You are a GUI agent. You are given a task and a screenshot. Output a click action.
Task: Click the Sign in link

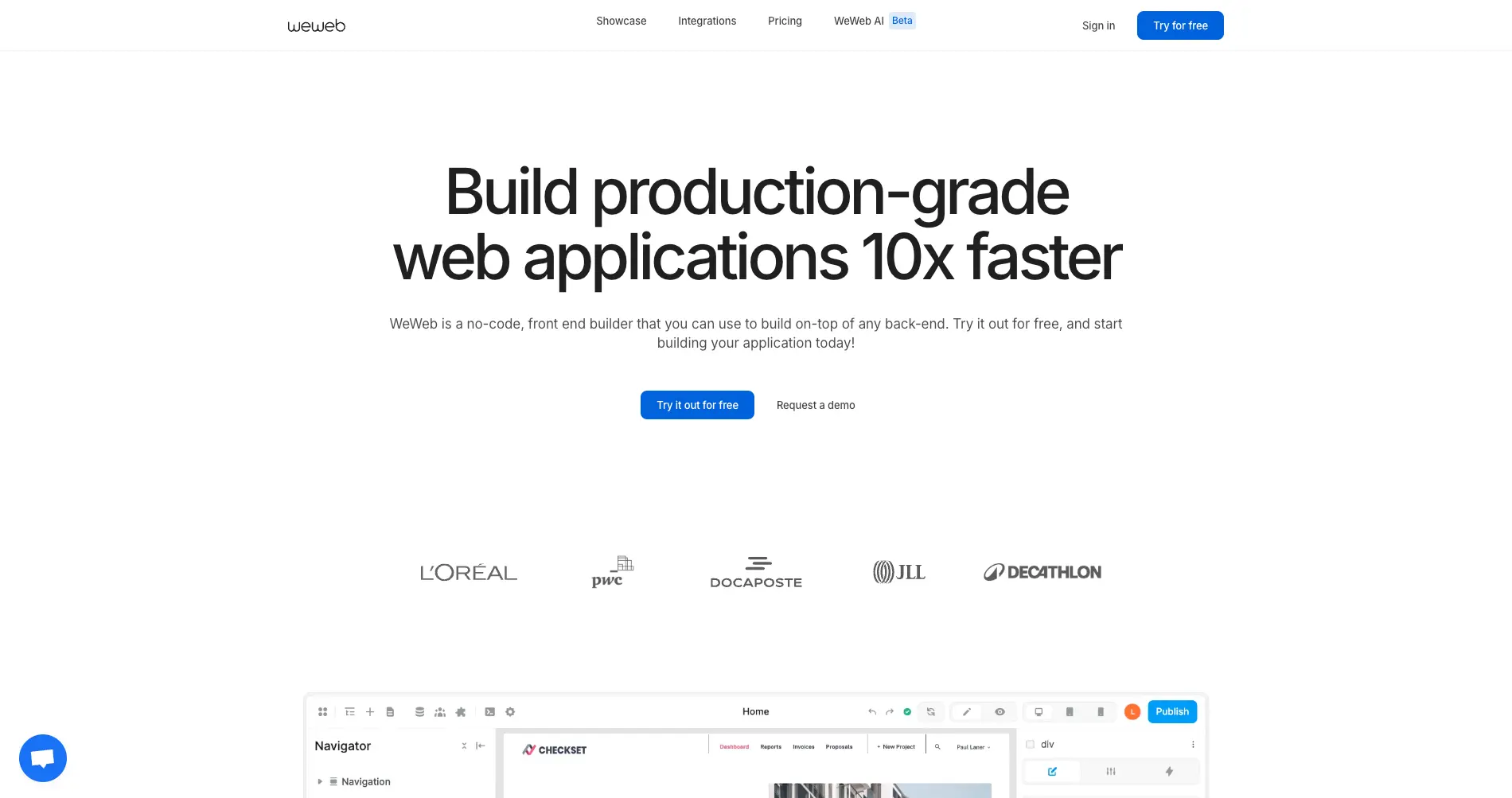(x=1099, y=25)
